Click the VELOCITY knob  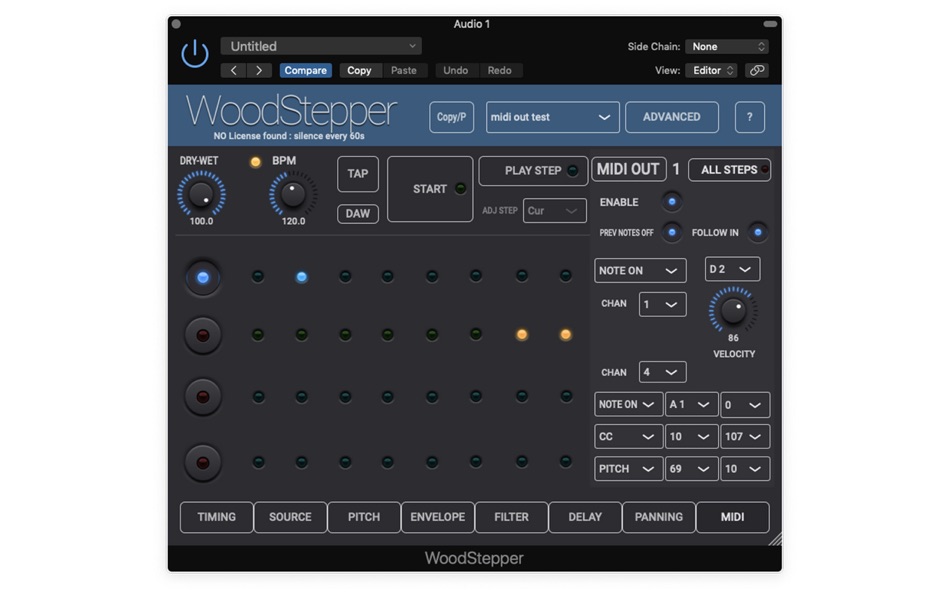coord(734,310)
